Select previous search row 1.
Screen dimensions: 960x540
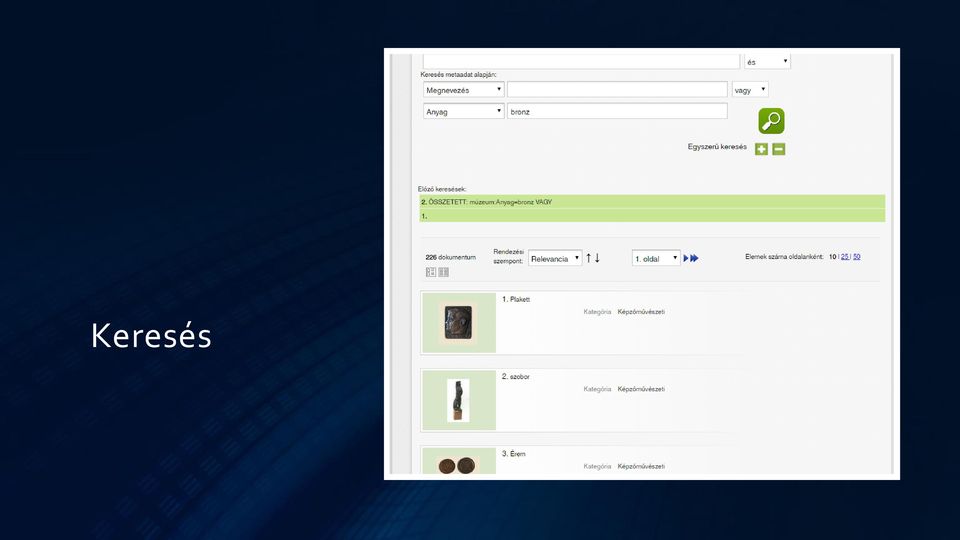(652, 216)
